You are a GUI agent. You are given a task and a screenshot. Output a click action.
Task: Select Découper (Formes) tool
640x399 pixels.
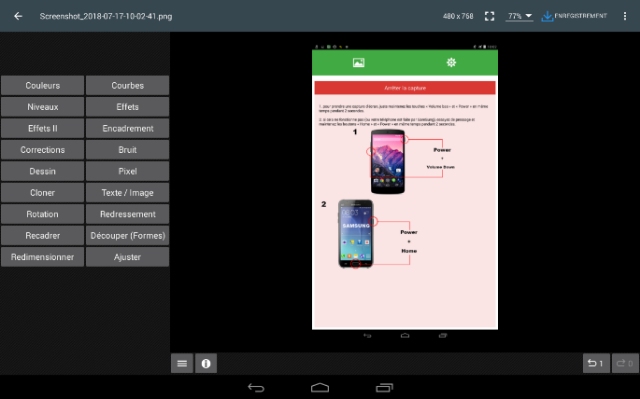point(127,235)
